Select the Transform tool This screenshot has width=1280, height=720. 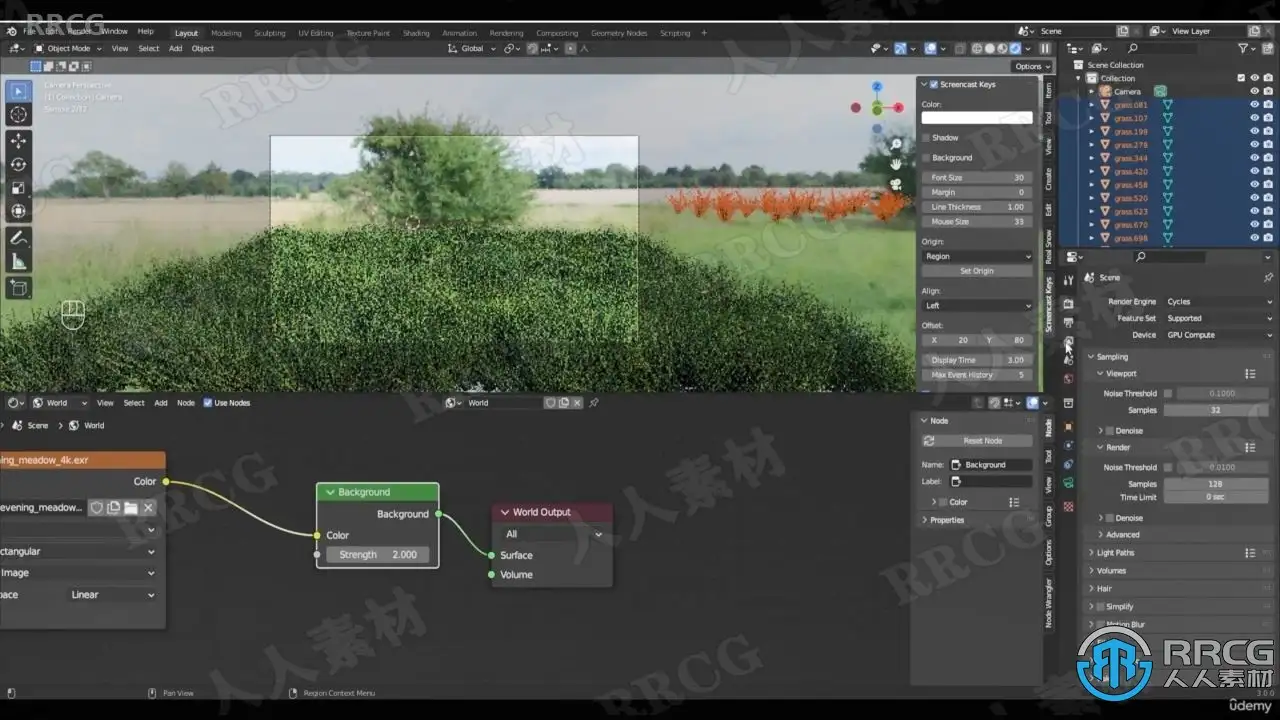point(18,211)
